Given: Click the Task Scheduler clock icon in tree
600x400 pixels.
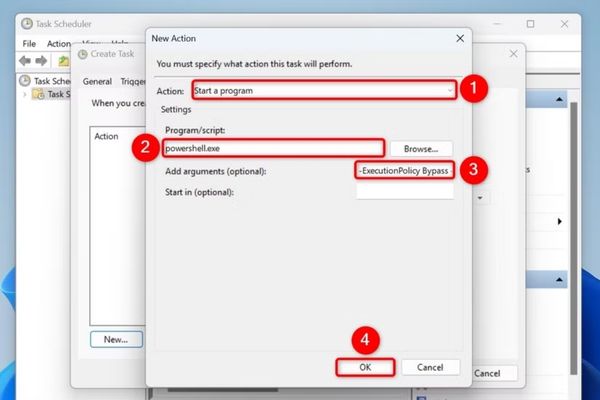Looking at the screenshot, I should [x=26, y=81].
